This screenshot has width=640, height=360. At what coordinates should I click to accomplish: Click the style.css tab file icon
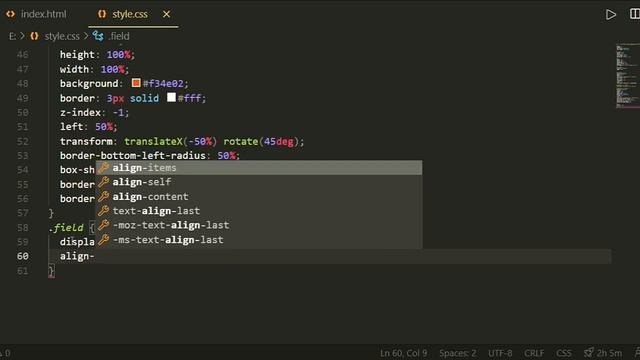pyautogui.click(x=102, y=14)
